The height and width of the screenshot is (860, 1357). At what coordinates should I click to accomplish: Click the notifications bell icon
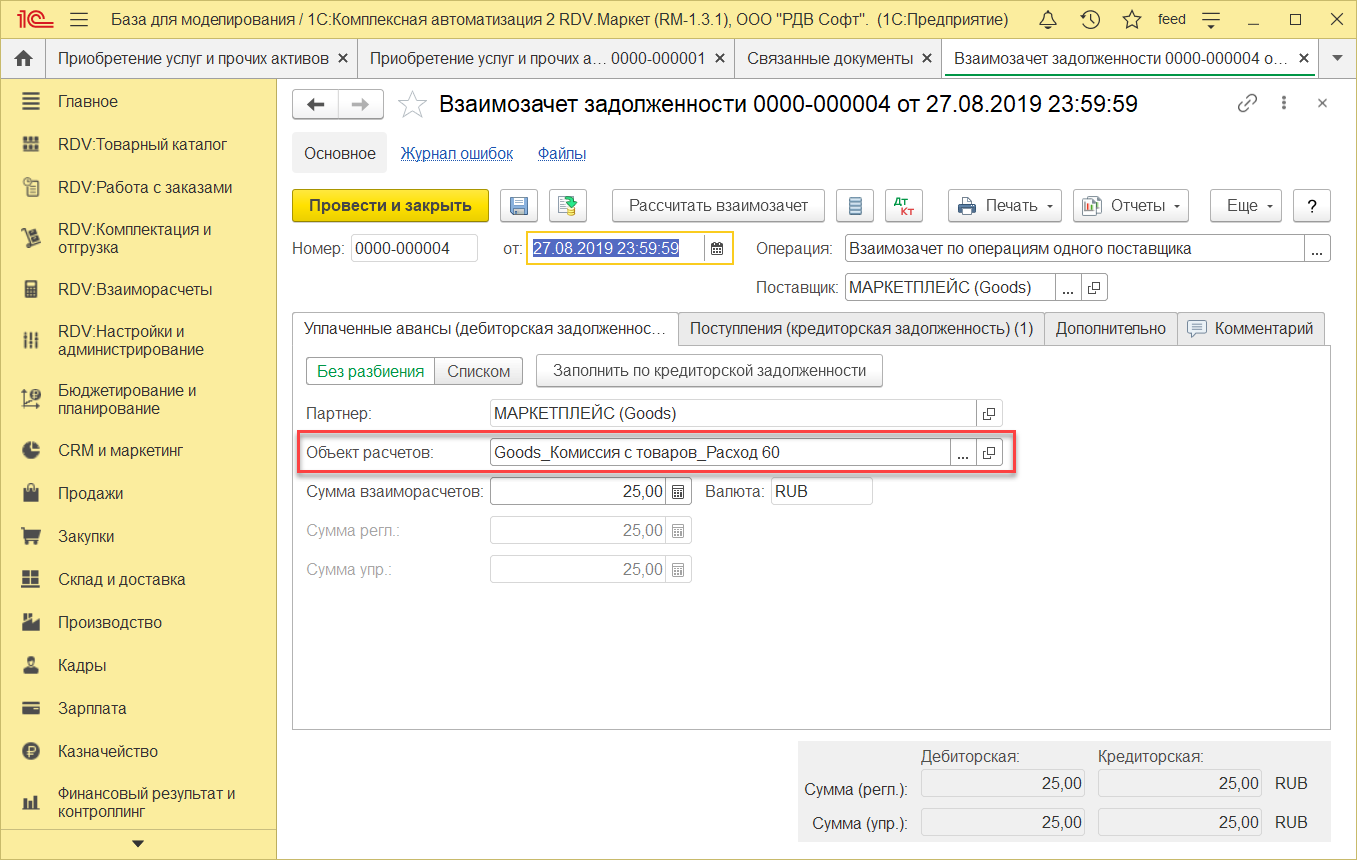point(1048,20)
